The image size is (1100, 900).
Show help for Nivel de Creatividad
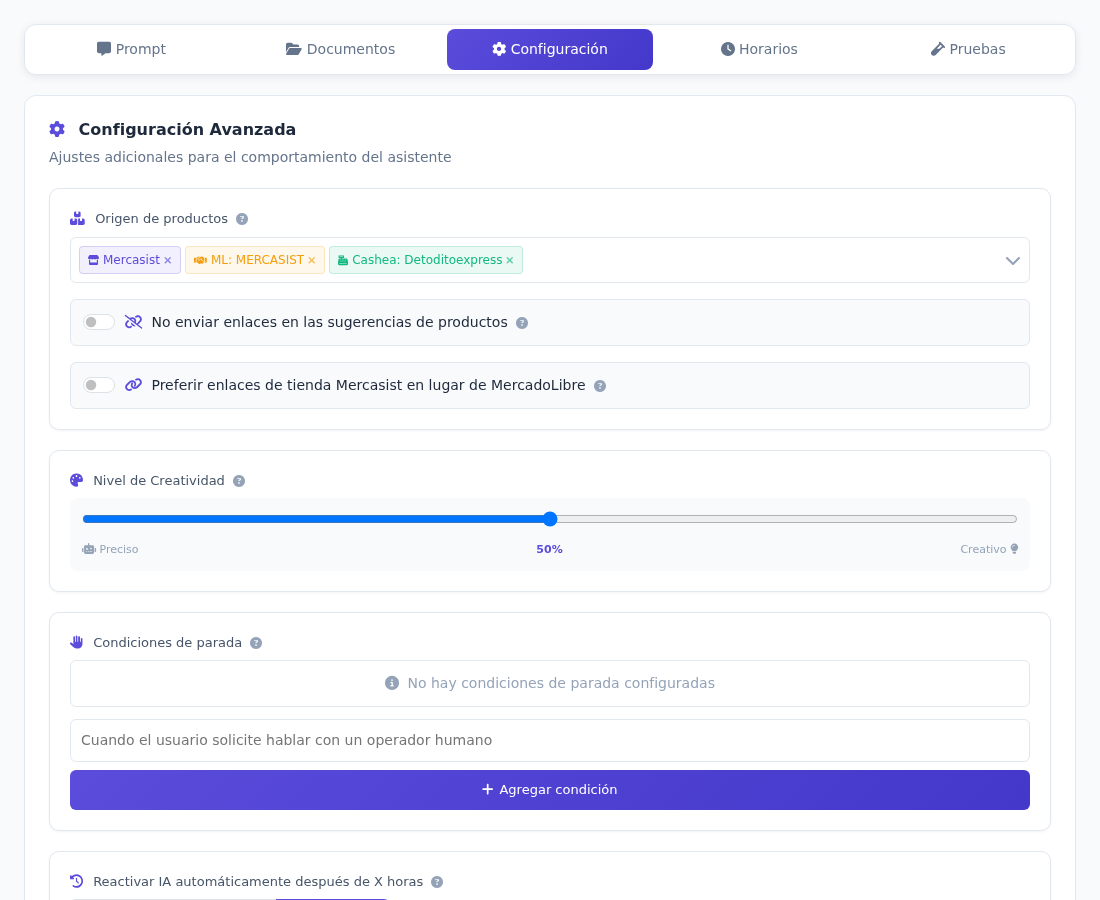click(x=239, y=481)
